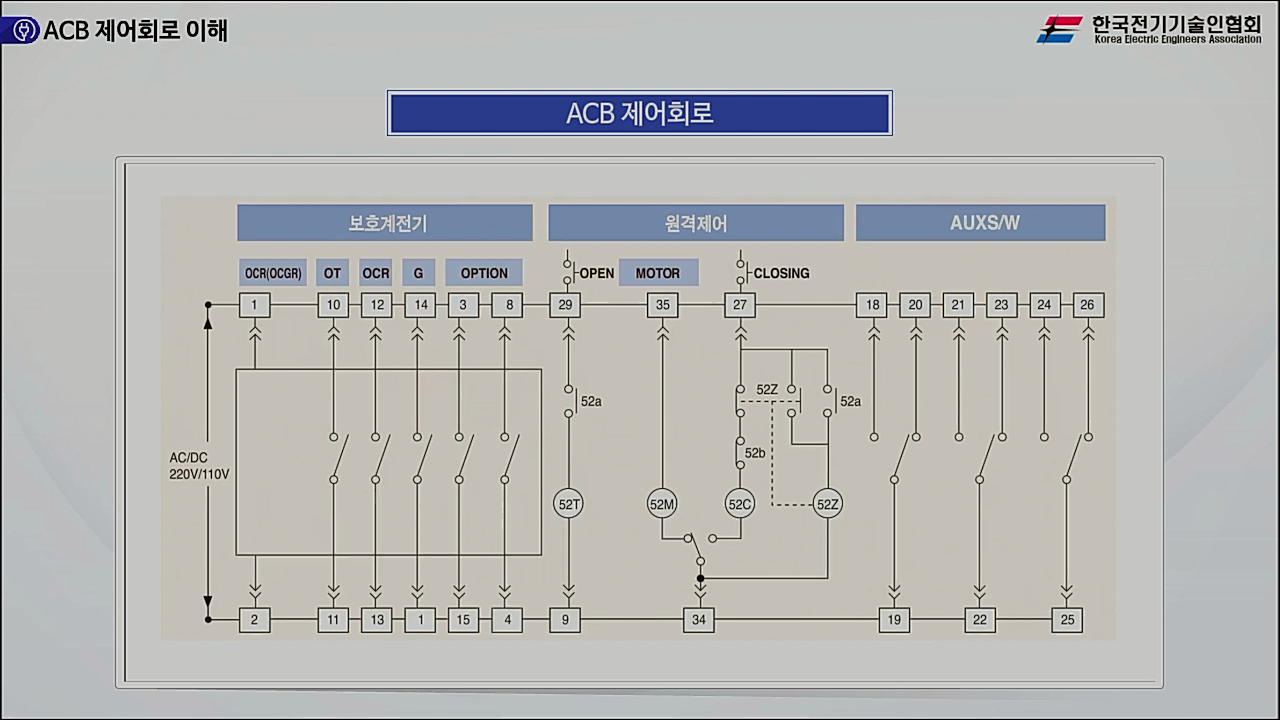Click terminal box 2

coord(255,620)
